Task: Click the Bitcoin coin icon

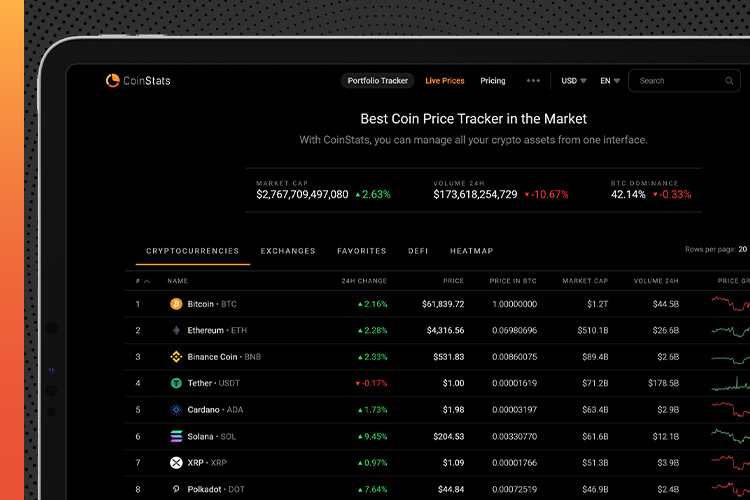Action: click(176, 304)
